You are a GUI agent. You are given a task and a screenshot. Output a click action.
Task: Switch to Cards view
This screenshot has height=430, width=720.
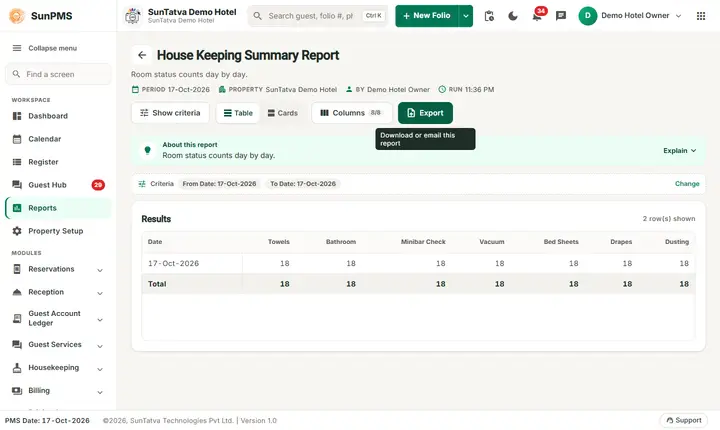click(282, 113)
